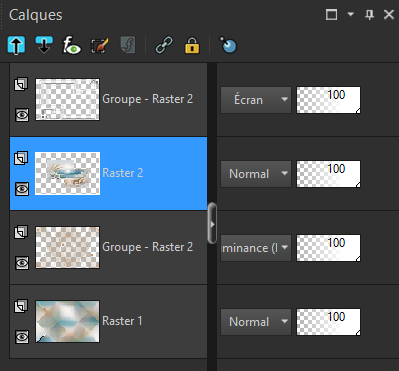Click the blue highlight-on-hover icon

[x=228, y=45]
